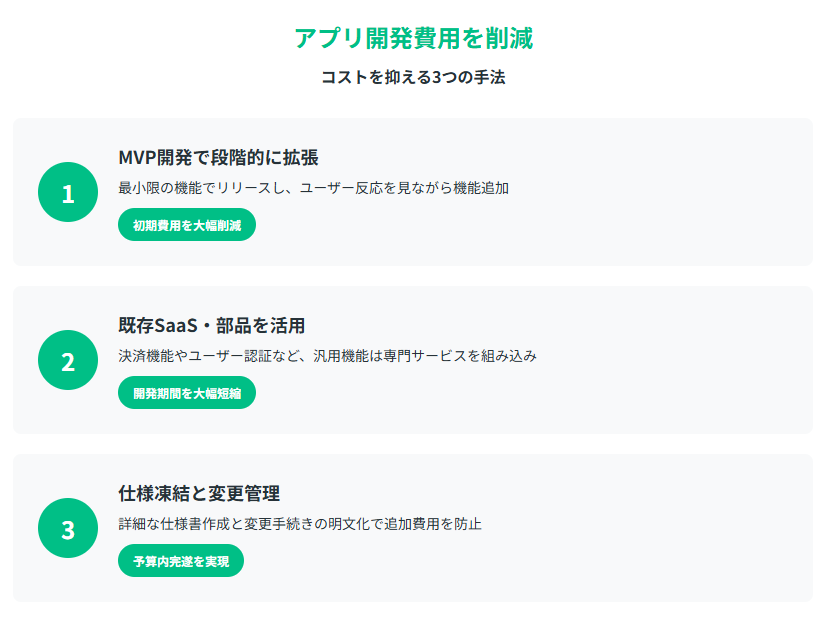Click the subtitle コストを抑える3つの手法

pos(413,77)
